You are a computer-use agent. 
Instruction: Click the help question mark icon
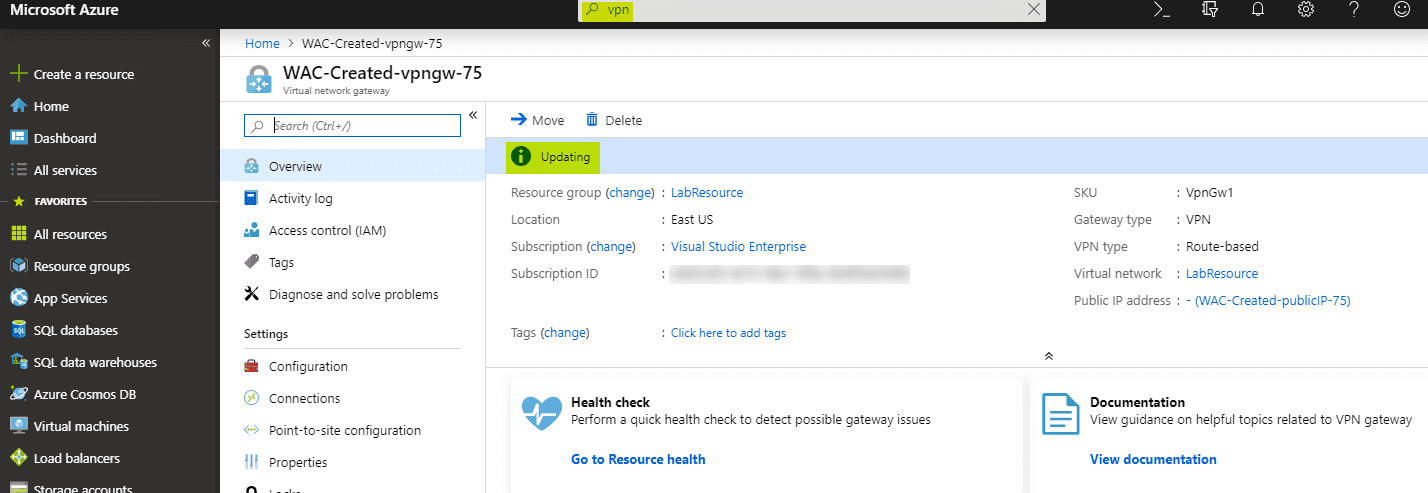(1353, 10)
